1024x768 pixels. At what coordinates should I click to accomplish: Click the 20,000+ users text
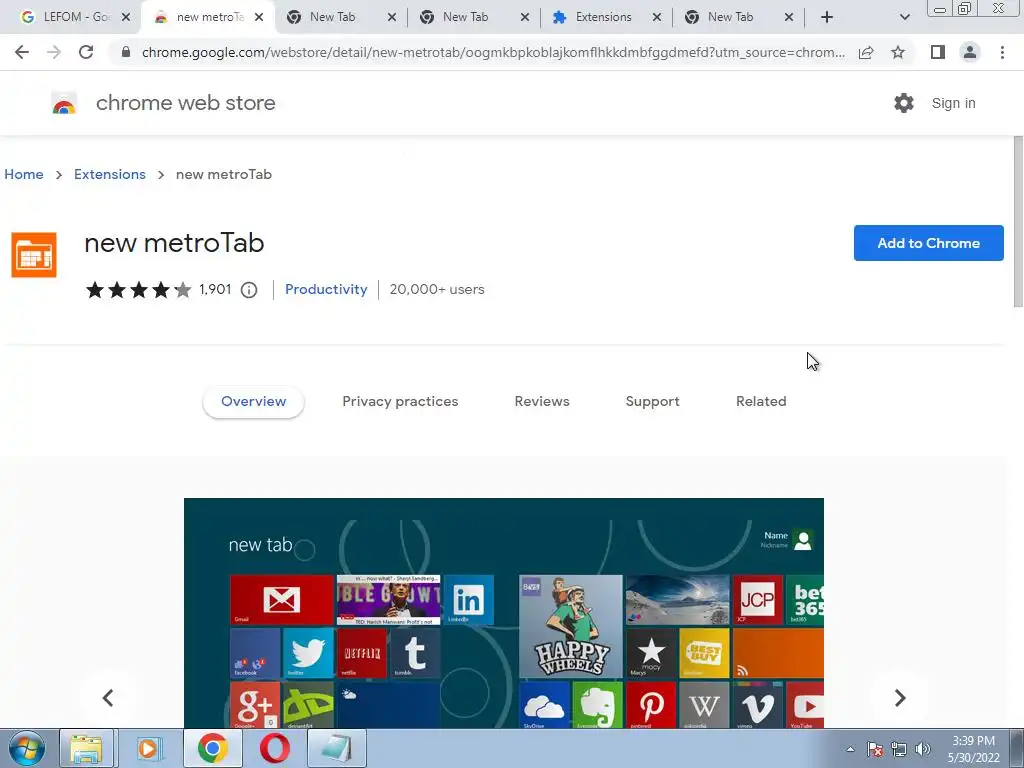437,289
